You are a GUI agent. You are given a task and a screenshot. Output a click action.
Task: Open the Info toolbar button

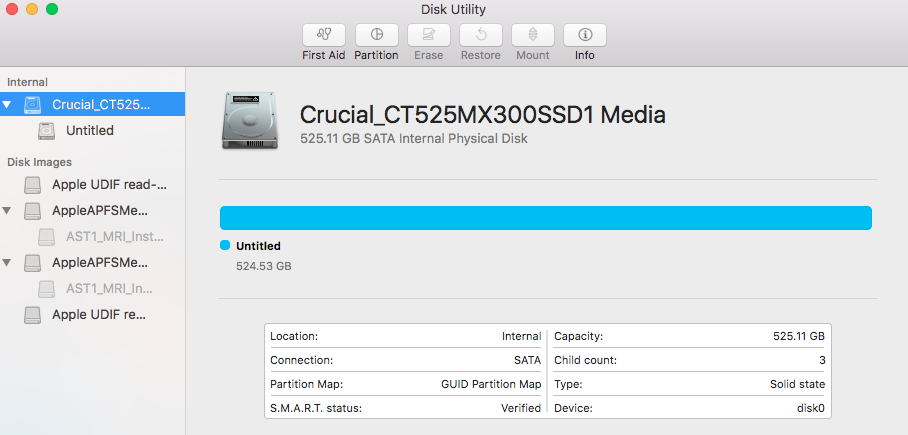pyautogui.click(x=585, y=35)
